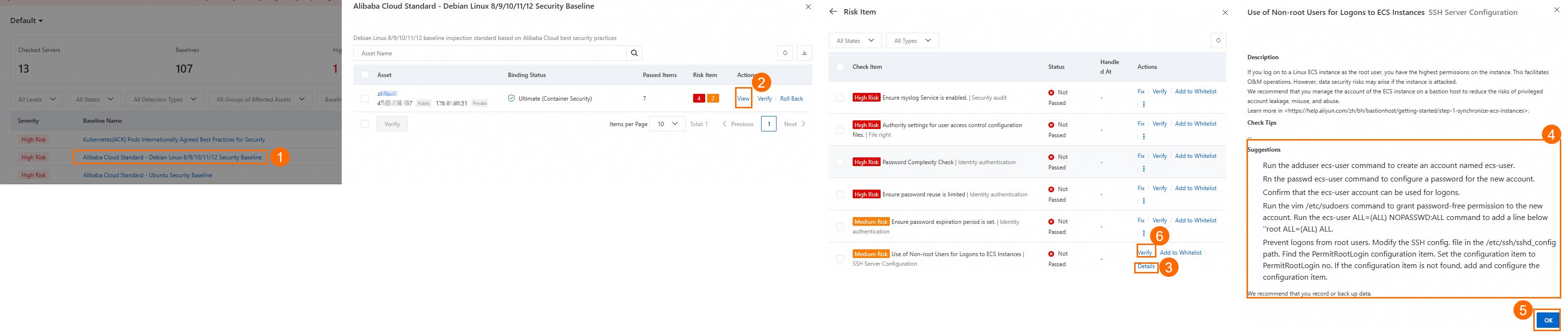Screen dimensions: 1568x336
Task: Toggle select-all checkbox in Asset table header
Action: pyautogui.click(x=364, y=75)
